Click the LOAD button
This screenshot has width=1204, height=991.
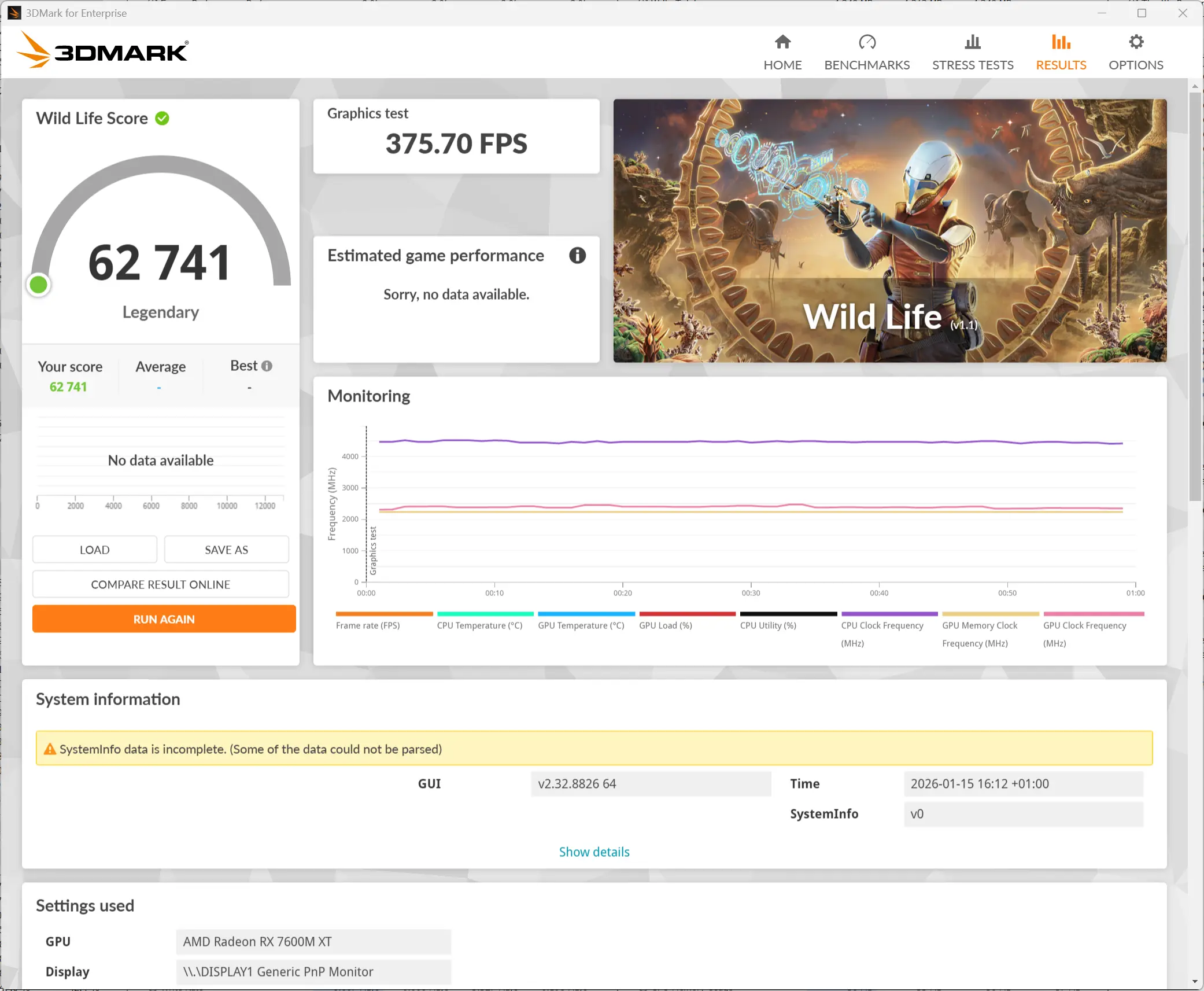94,550
